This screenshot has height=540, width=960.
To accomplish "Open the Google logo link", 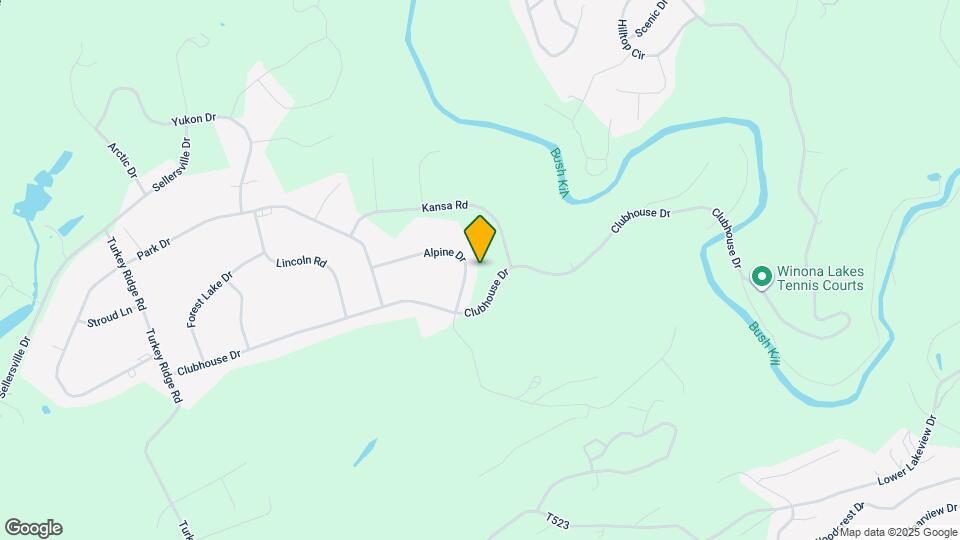I will pos(34,528).
